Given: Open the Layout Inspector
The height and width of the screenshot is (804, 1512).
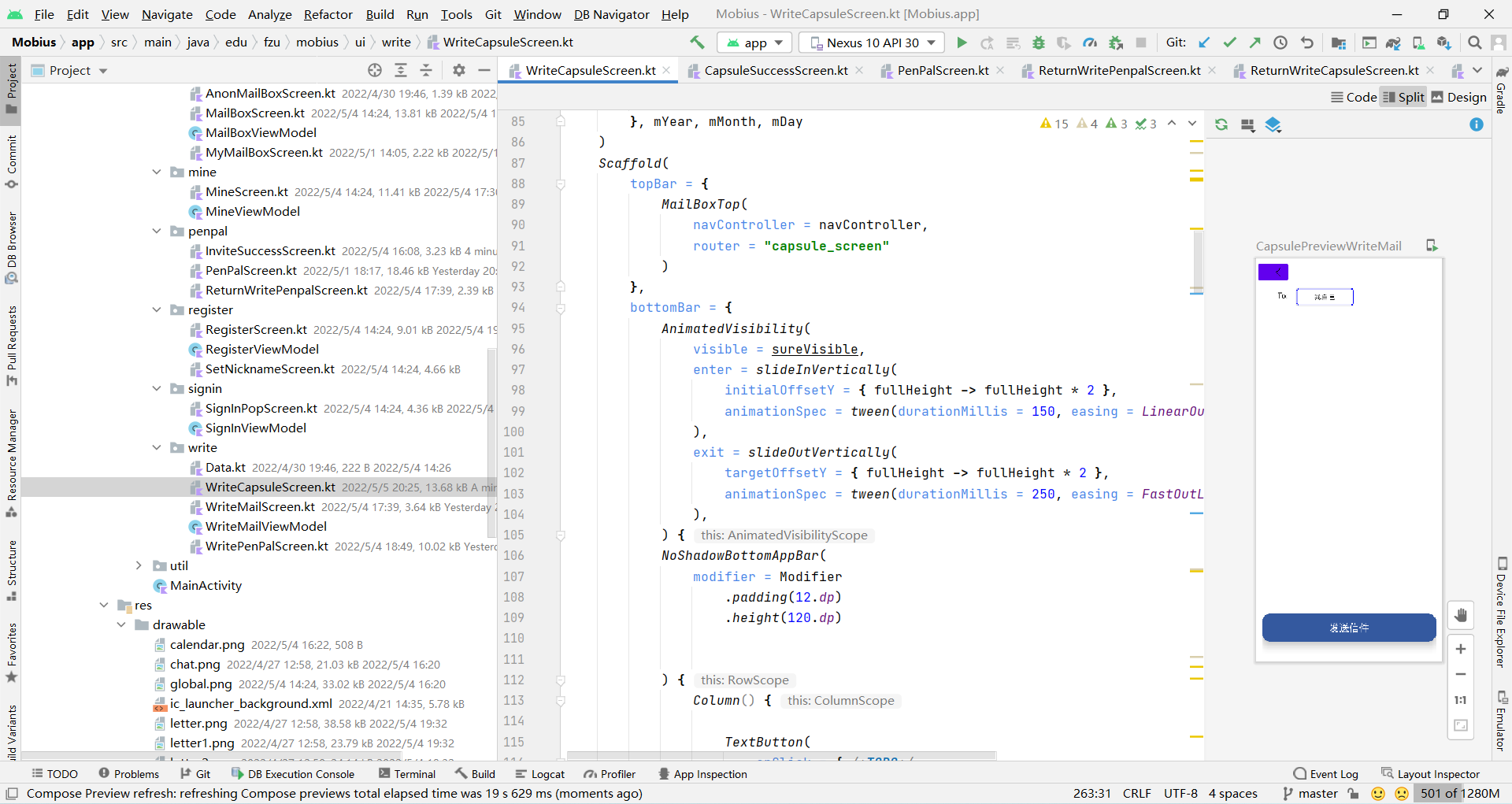Looking at the screenshot, I should point(1431,774).
